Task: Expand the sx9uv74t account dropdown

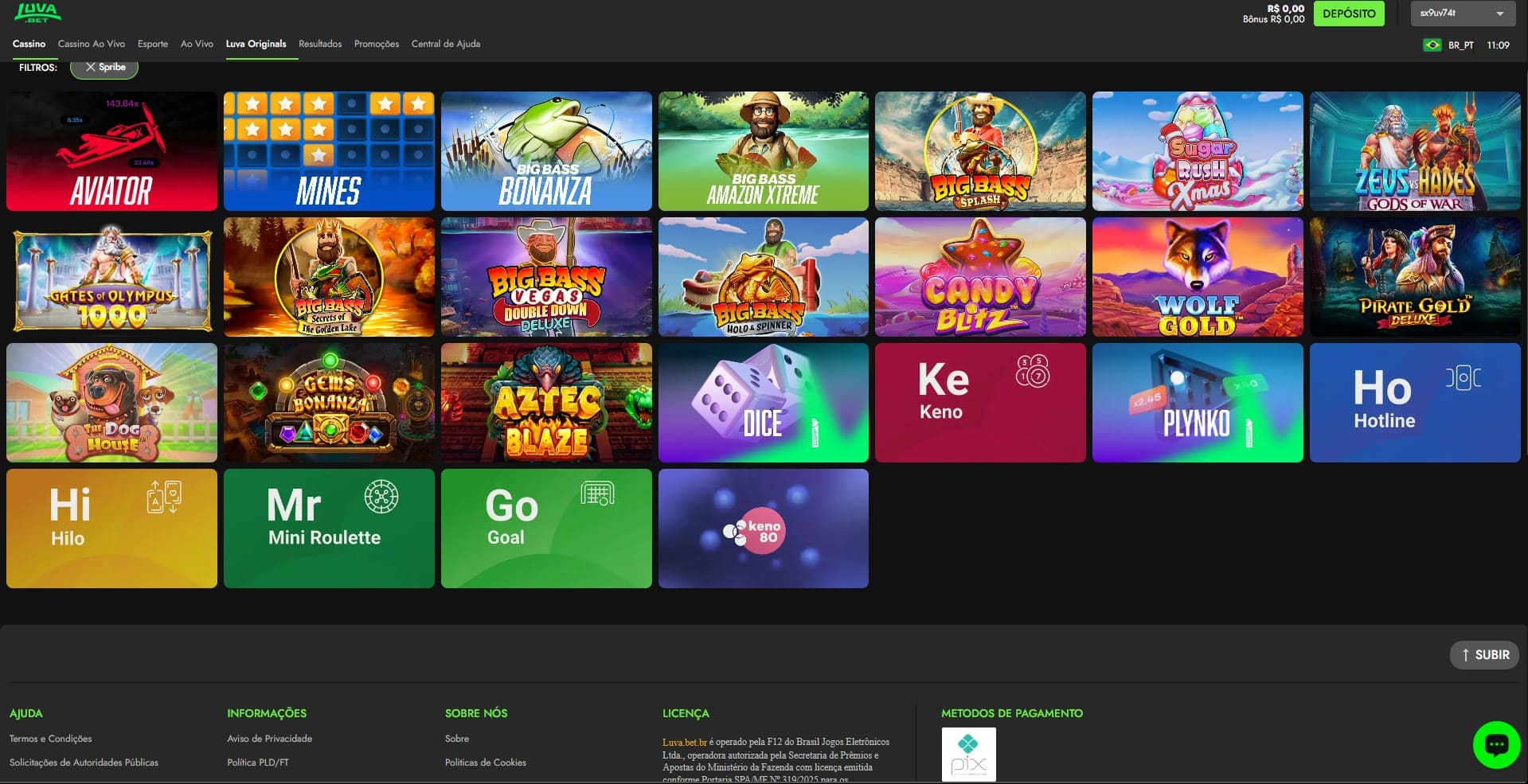Action: [x=1462, y=14]
